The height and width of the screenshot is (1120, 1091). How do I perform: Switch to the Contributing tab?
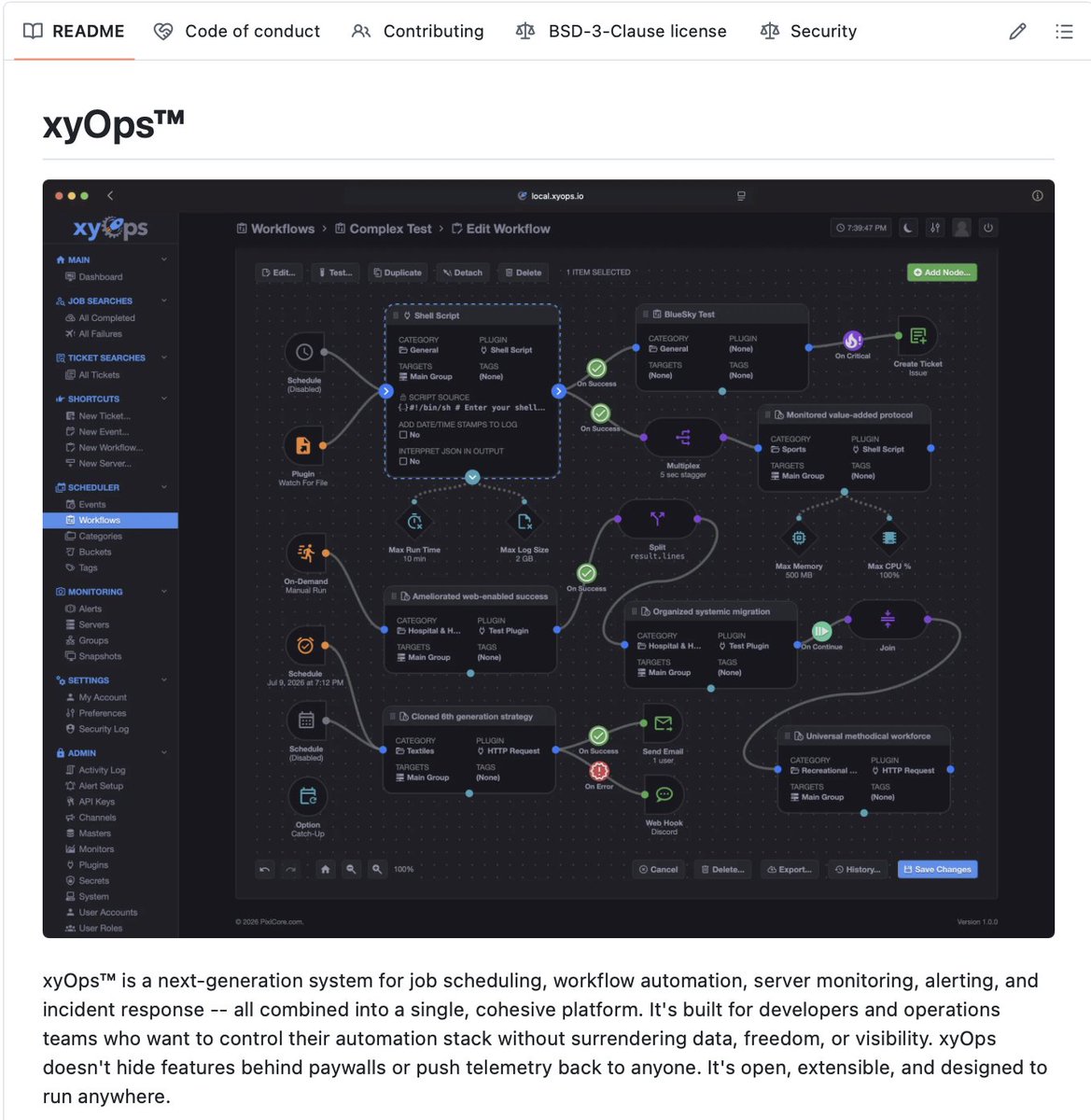tap(418, 31)
